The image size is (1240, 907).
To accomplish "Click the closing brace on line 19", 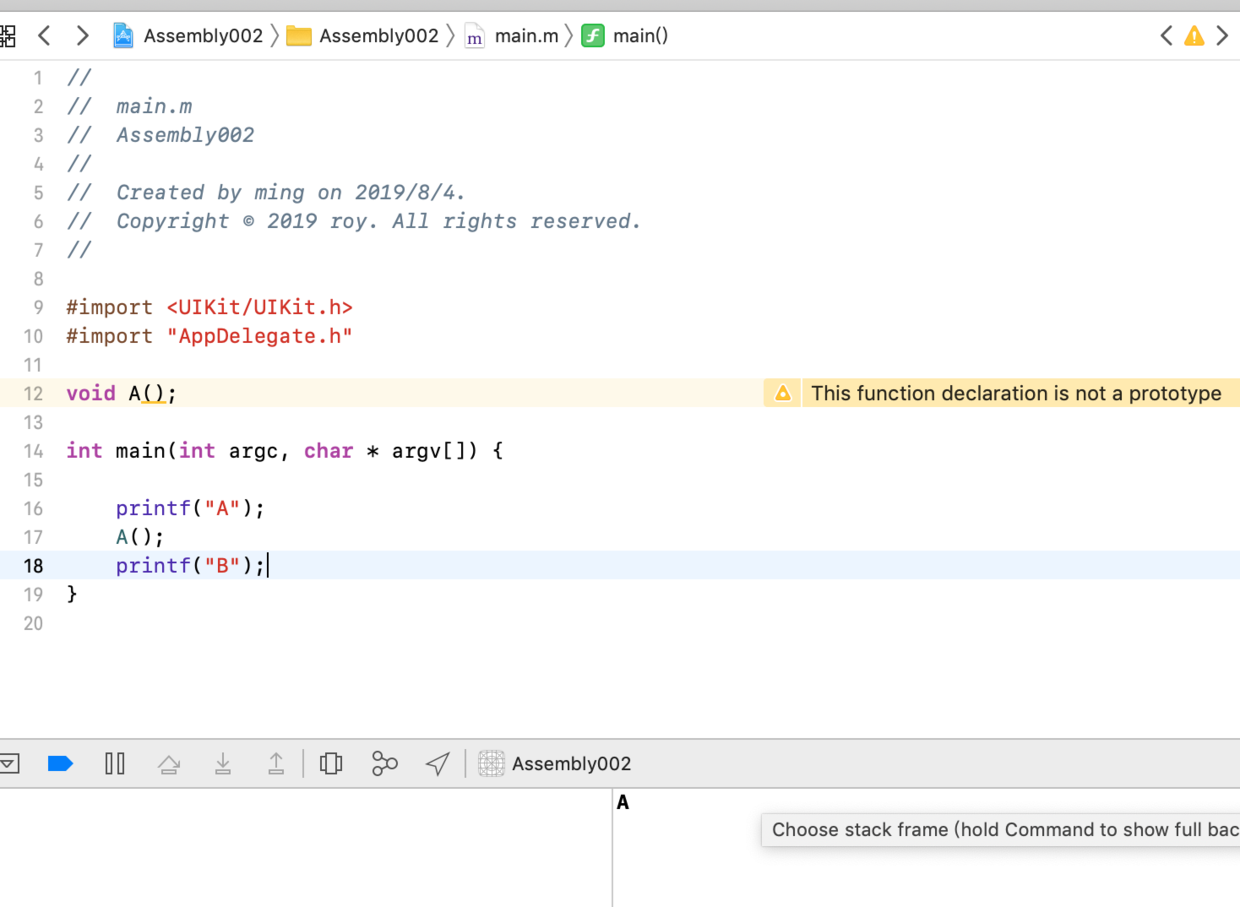I will click(72, 594).
